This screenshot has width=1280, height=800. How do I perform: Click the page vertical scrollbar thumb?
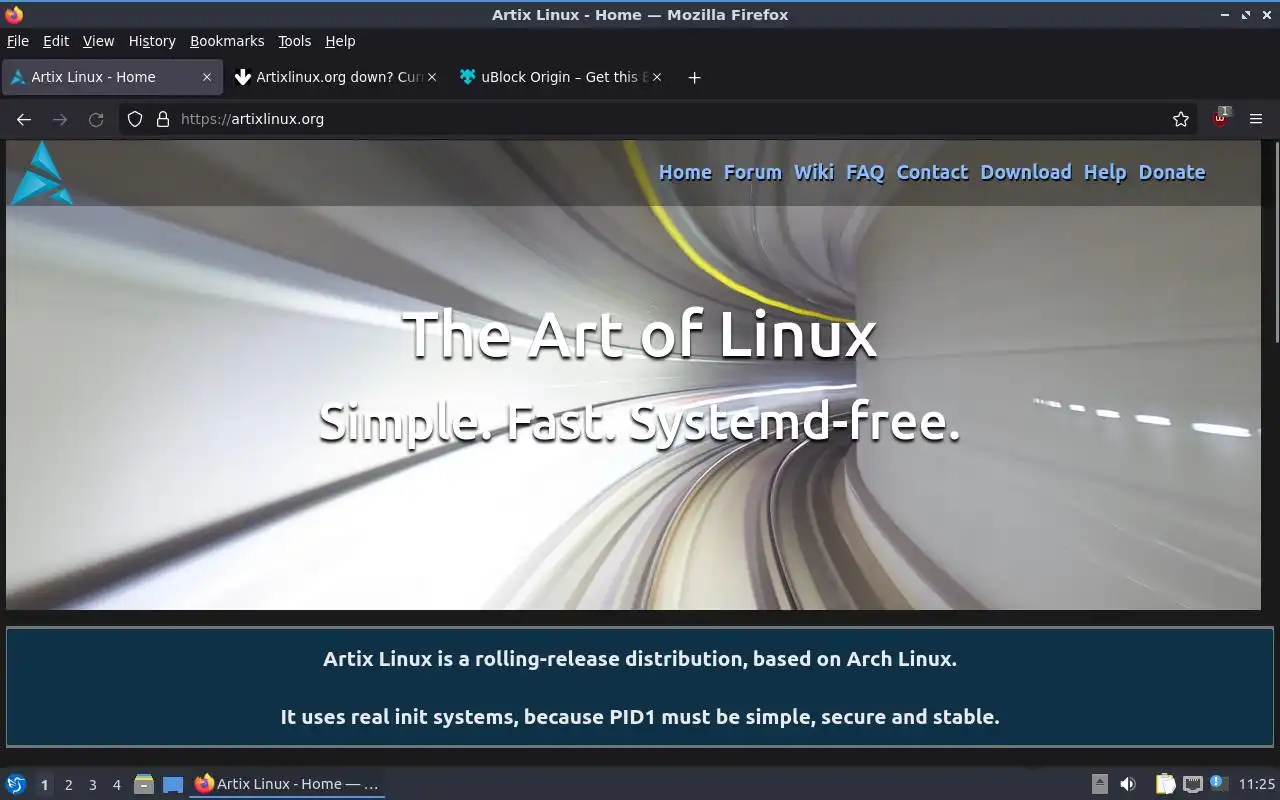click(x=1277, y=243)
